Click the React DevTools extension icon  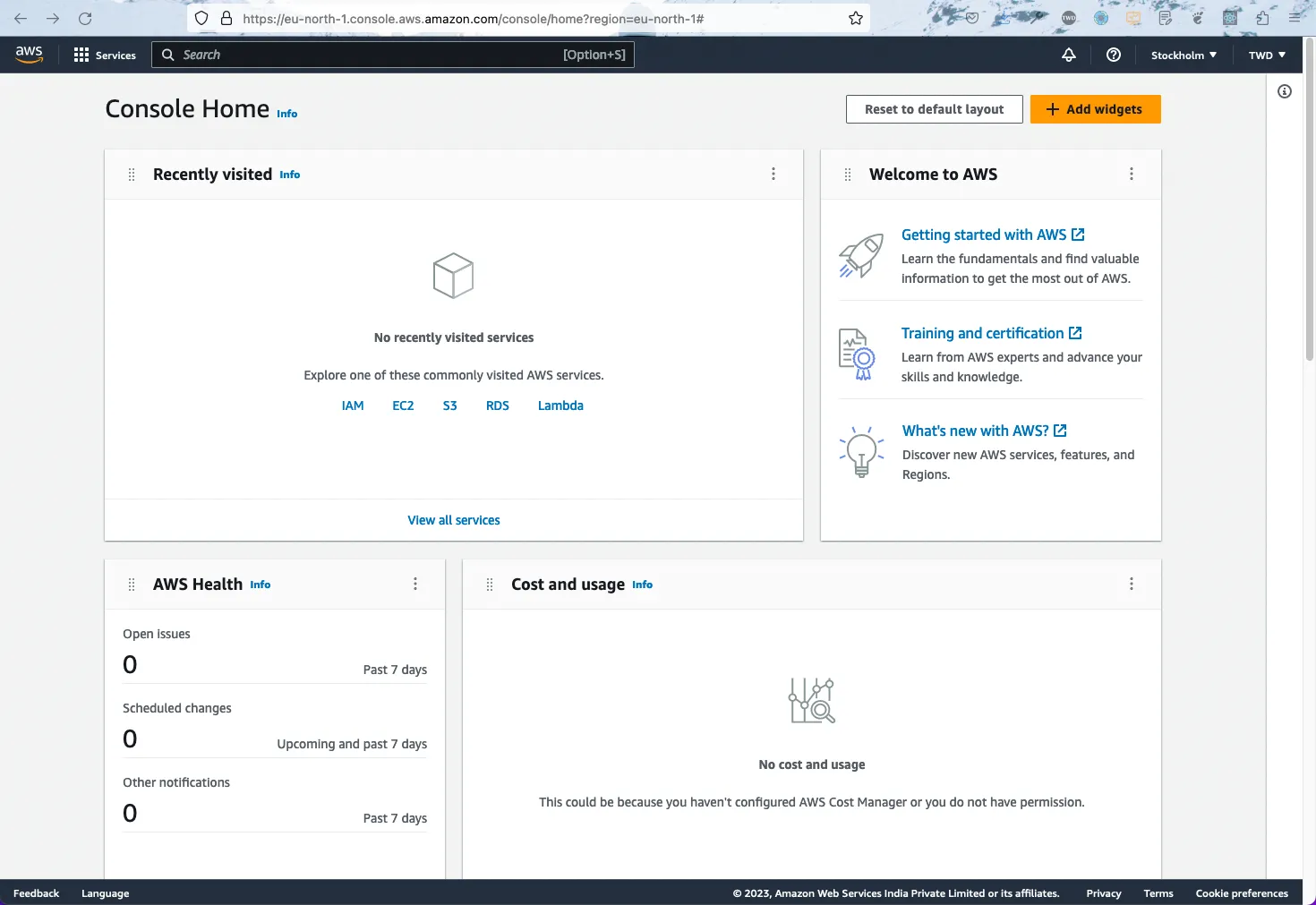click(x=1230, y=18)
